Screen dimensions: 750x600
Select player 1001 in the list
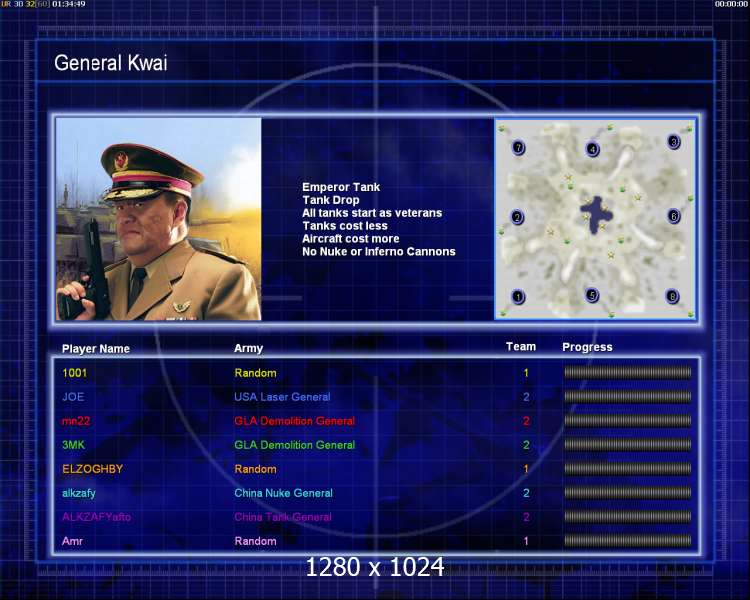coord(75,373)
